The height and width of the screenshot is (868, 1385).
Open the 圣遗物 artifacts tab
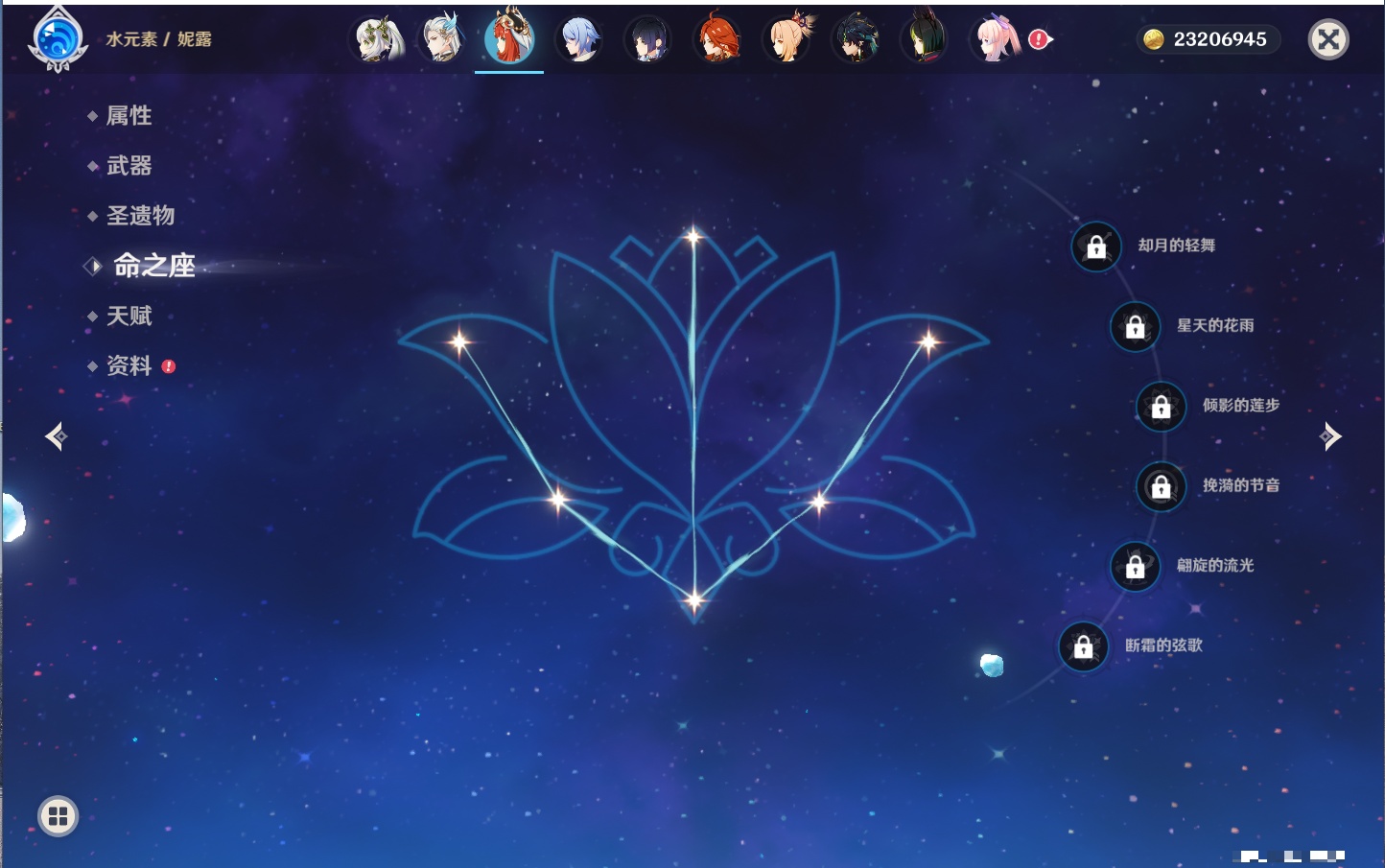(x=140, y=216)
